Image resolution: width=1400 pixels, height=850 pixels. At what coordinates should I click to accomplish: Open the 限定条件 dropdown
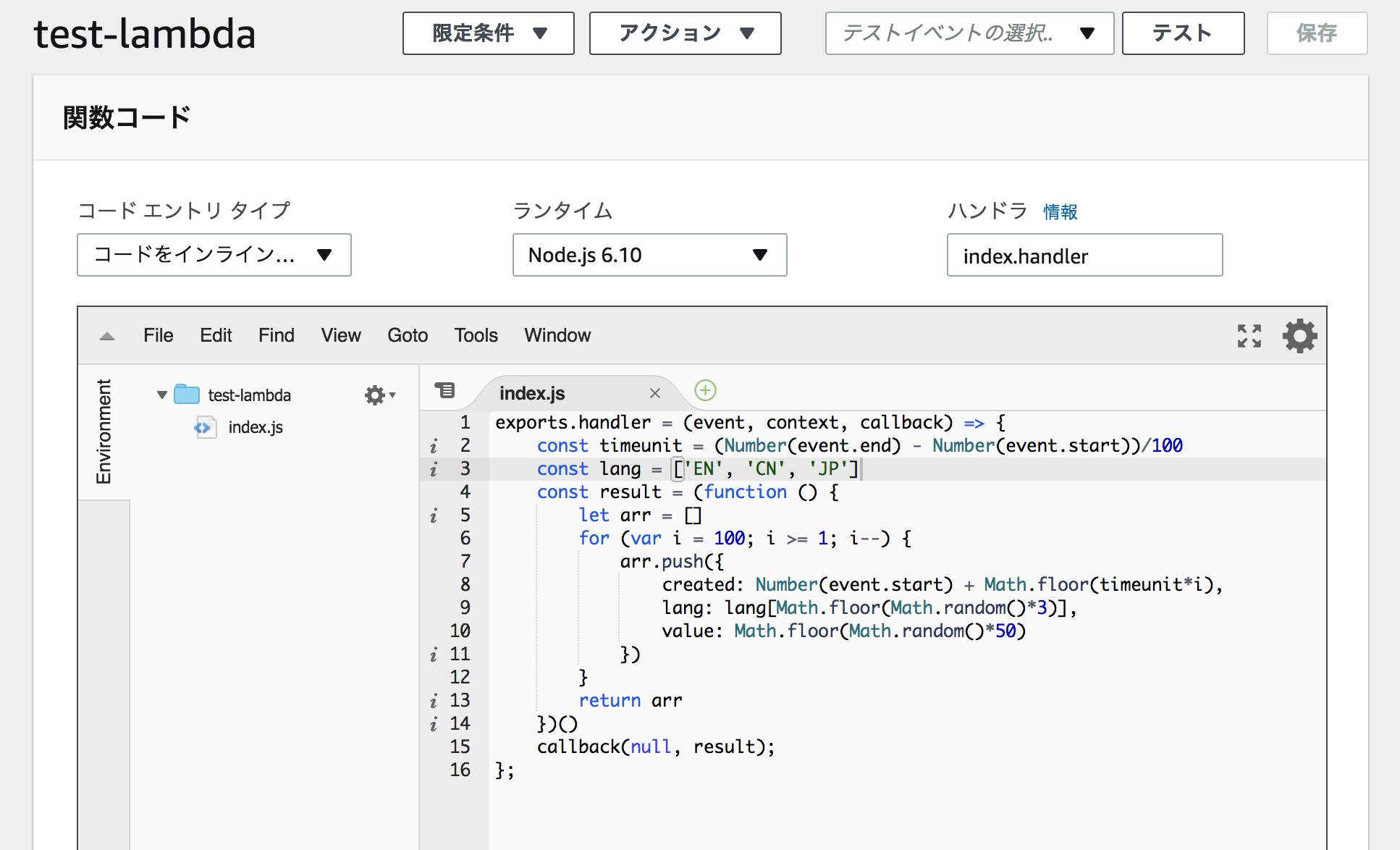487,33
